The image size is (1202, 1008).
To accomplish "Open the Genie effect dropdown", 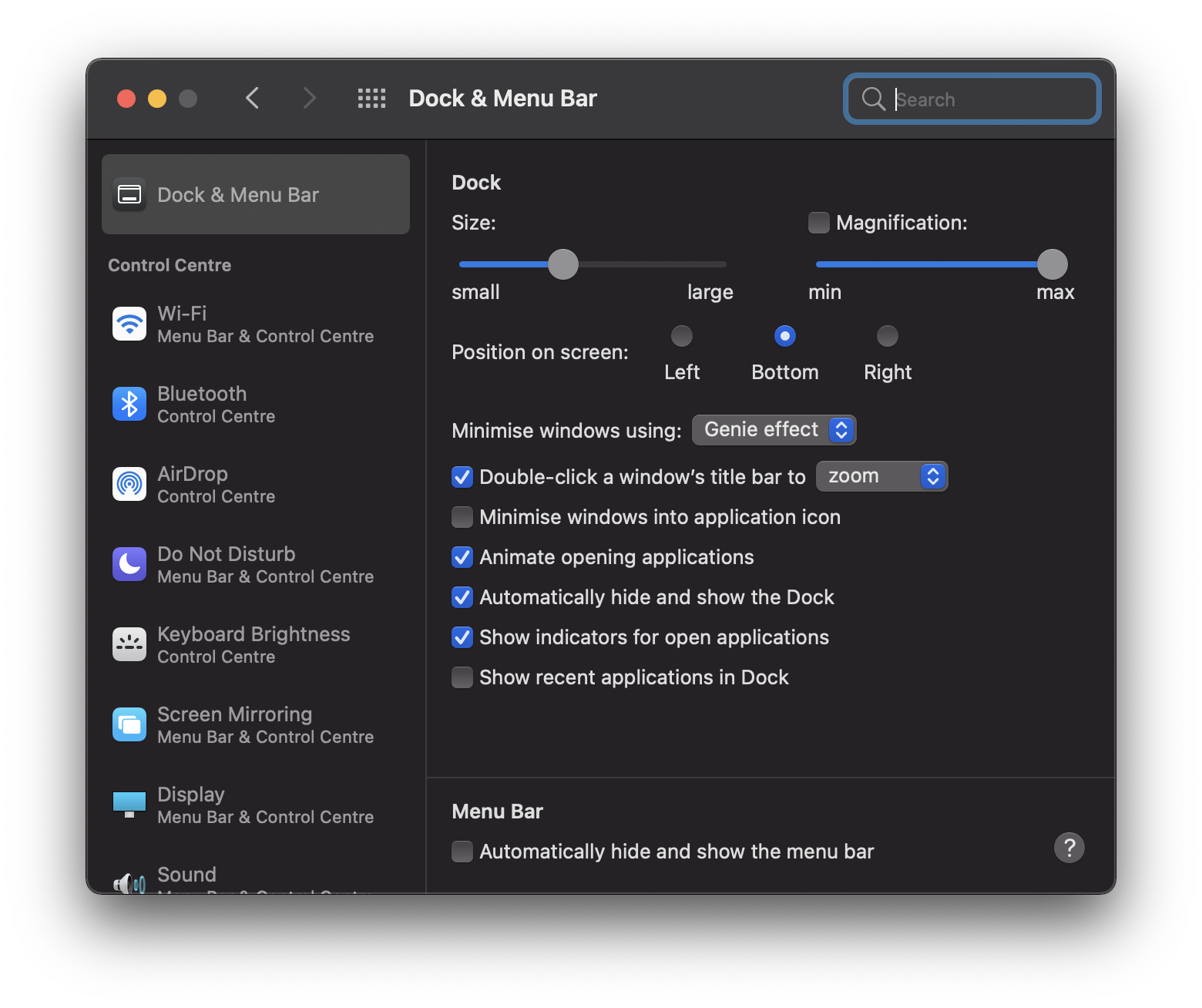I will click(774, 430).
